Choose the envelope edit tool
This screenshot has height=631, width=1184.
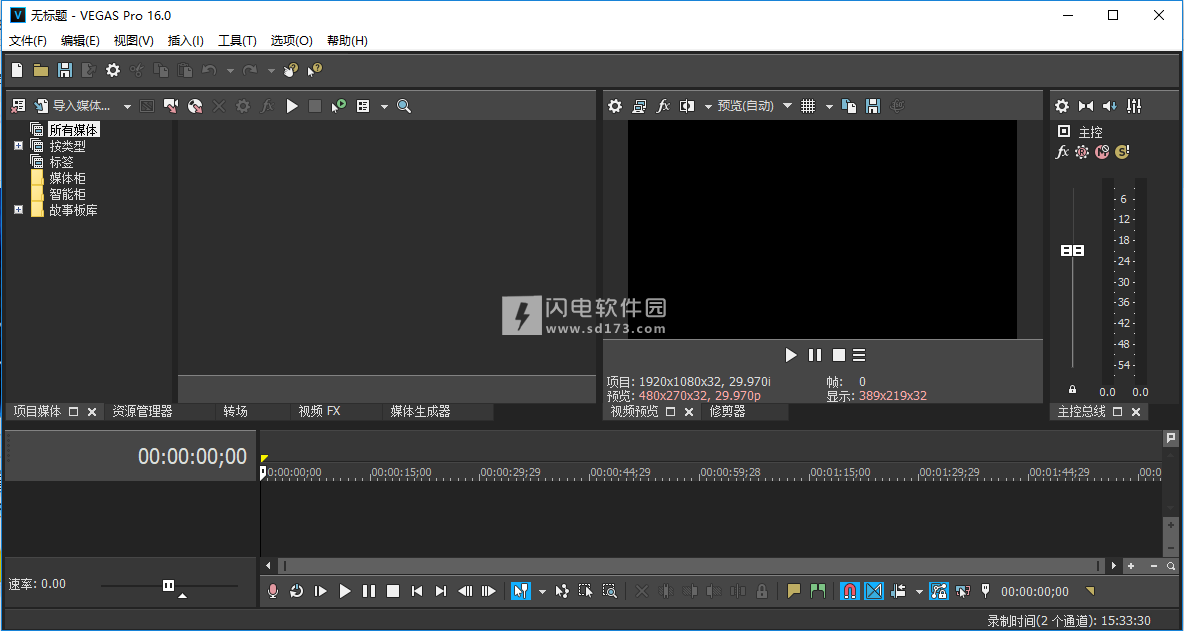pyautogui.click(x=562, y=591)
